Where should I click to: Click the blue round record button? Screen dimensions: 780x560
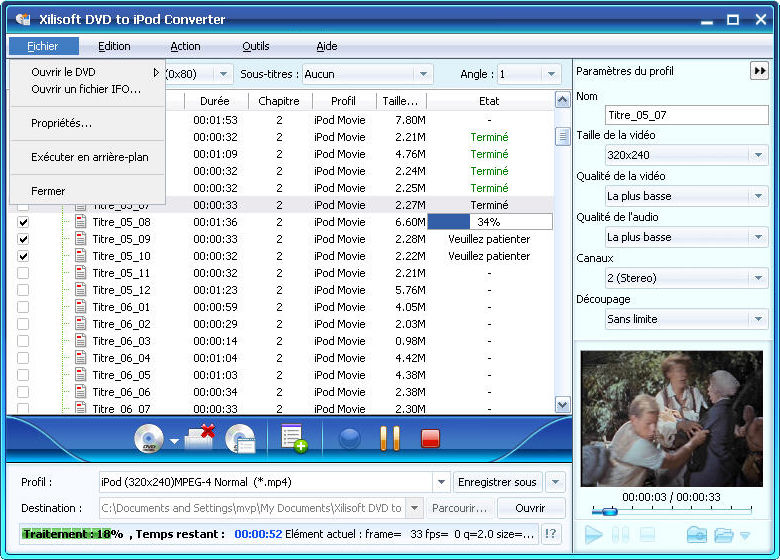point(349,439)
